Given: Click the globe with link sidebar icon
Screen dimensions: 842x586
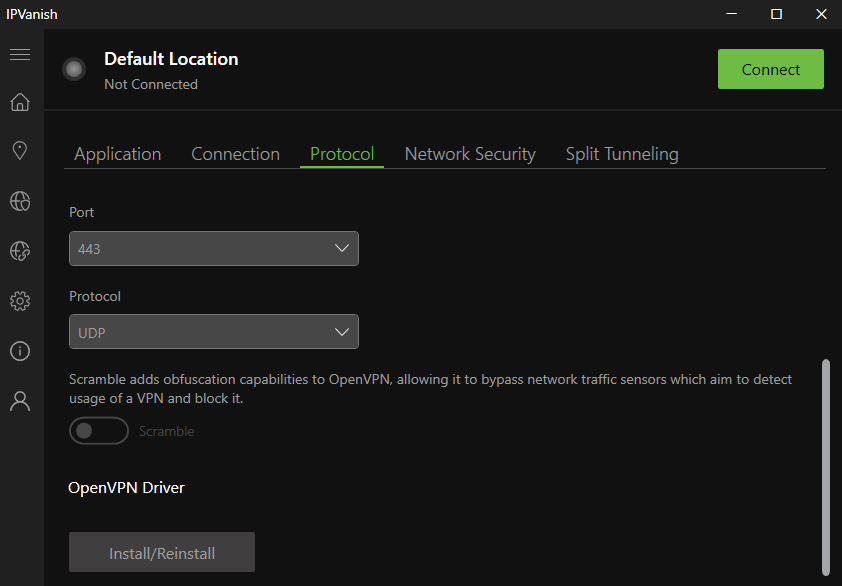Looking at the screenshot, I should coord(20,251).
